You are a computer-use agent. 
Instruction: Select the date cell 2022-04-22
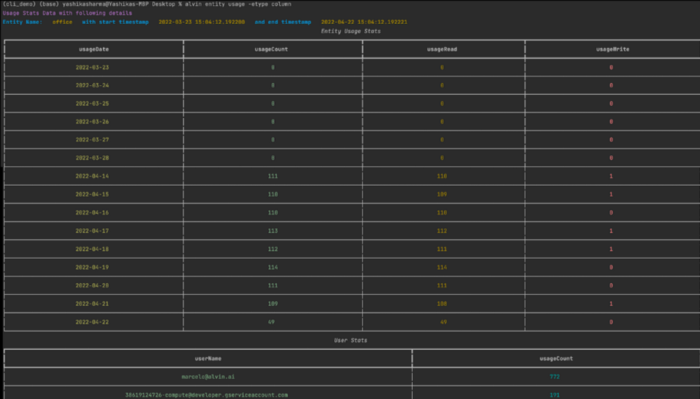(92, 322)
